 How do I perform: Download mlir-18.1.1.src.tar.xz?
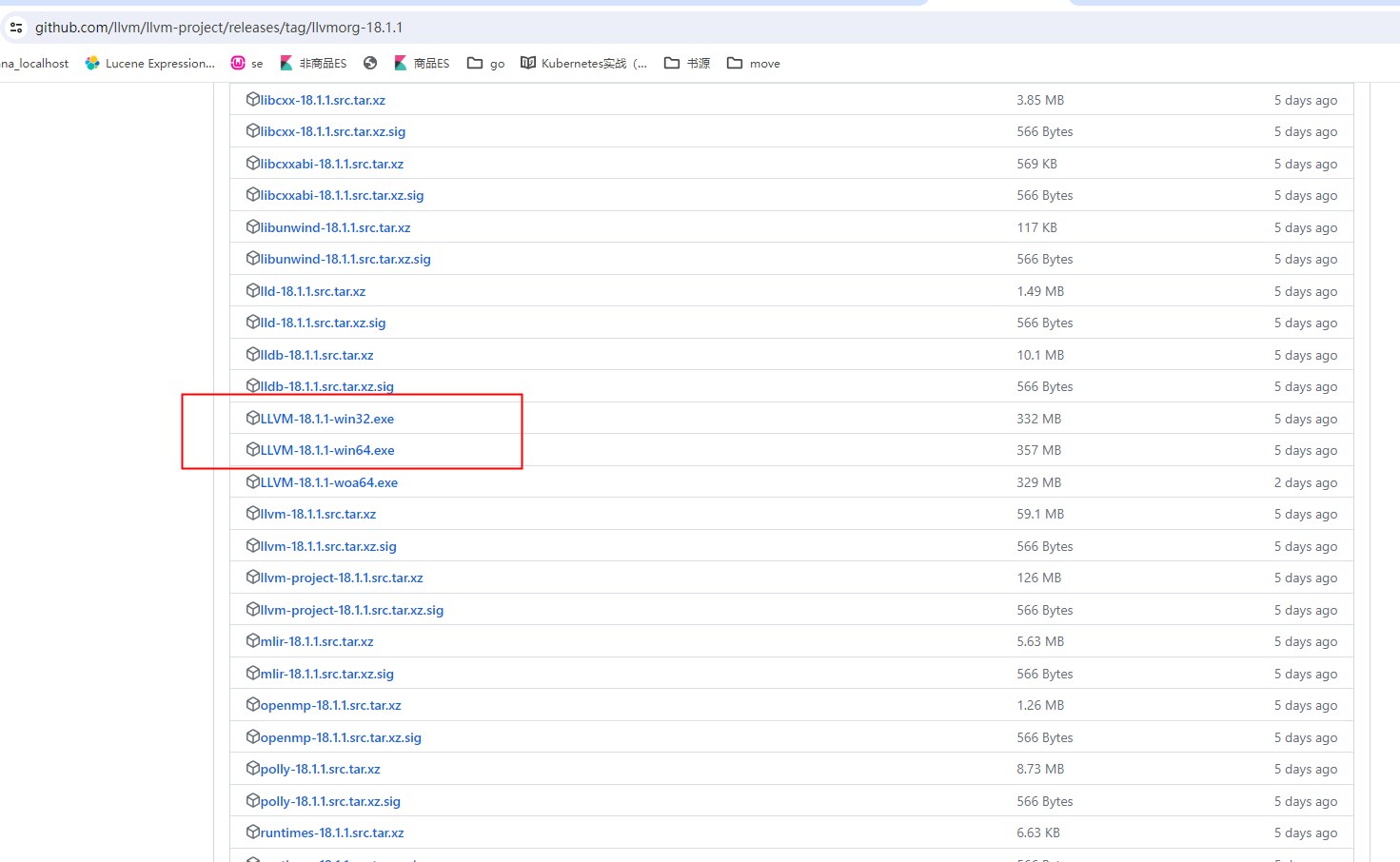[317, 641]
